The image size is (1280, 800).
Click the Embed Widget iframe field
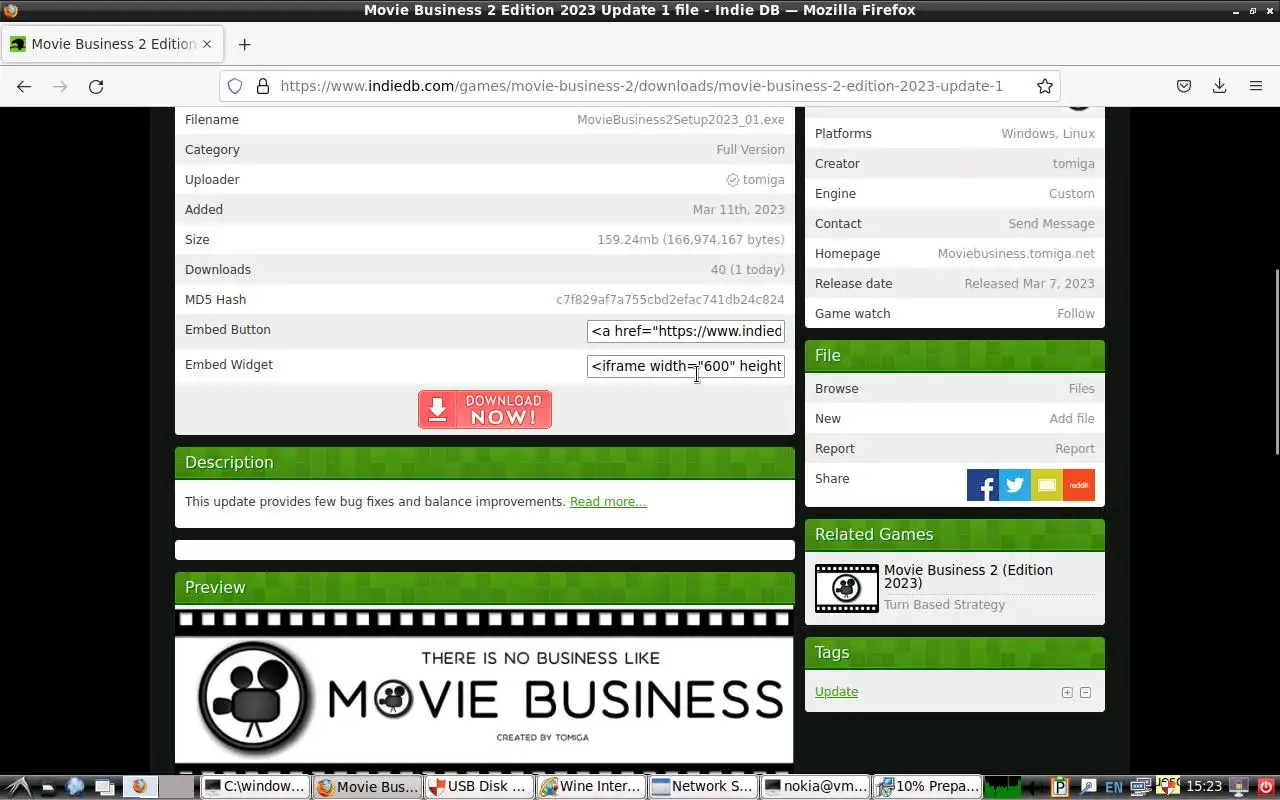click(686, 366)
